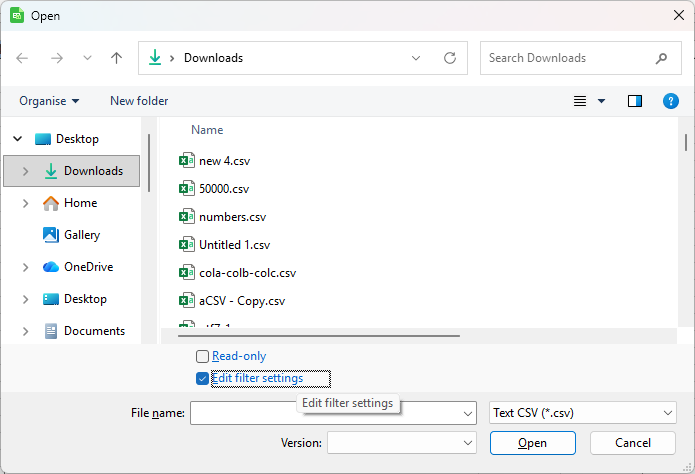This screenshot has height=474, width=695.
Task: Select the numbers.csv file icon
Action: (x=186, y=216)
